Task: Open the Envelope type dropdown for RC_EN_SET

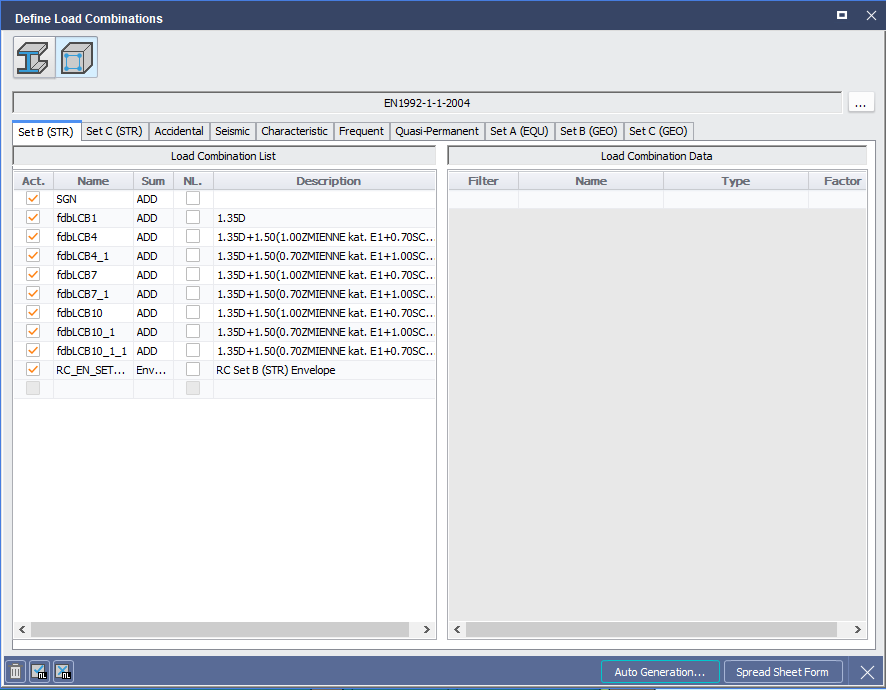Action: tap(151, 370)
